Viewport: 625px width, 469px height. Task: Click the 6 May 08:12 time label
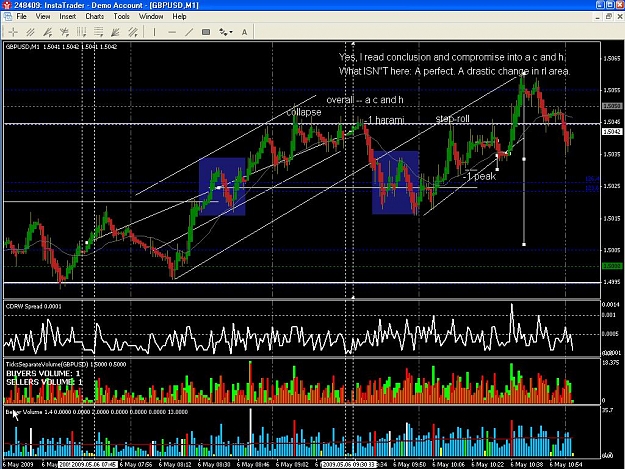coord(175,465)
